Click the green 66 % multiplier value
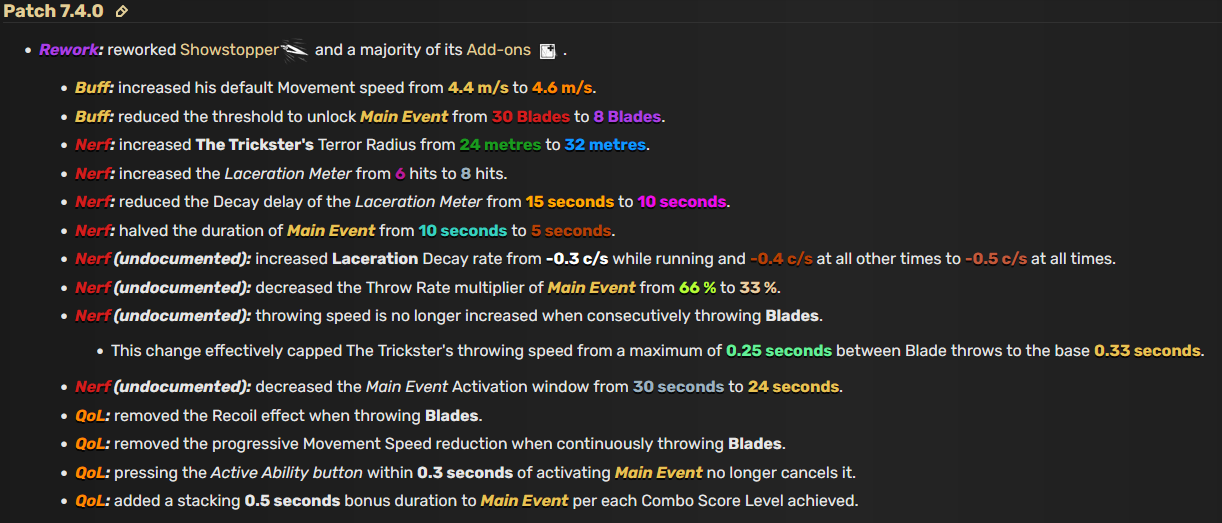Viewport: 1222px width, 523px height. point(697,287)
